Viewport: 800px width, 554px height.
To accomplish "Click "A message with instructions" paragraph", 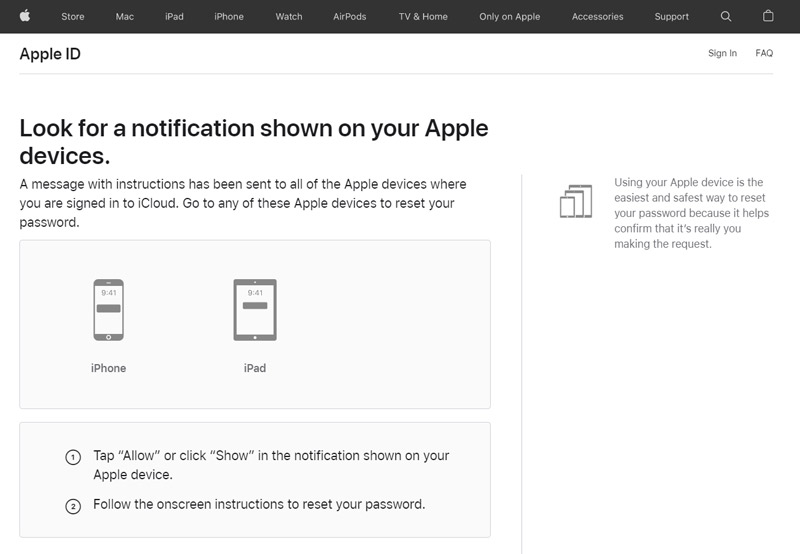I will [243, 203].
